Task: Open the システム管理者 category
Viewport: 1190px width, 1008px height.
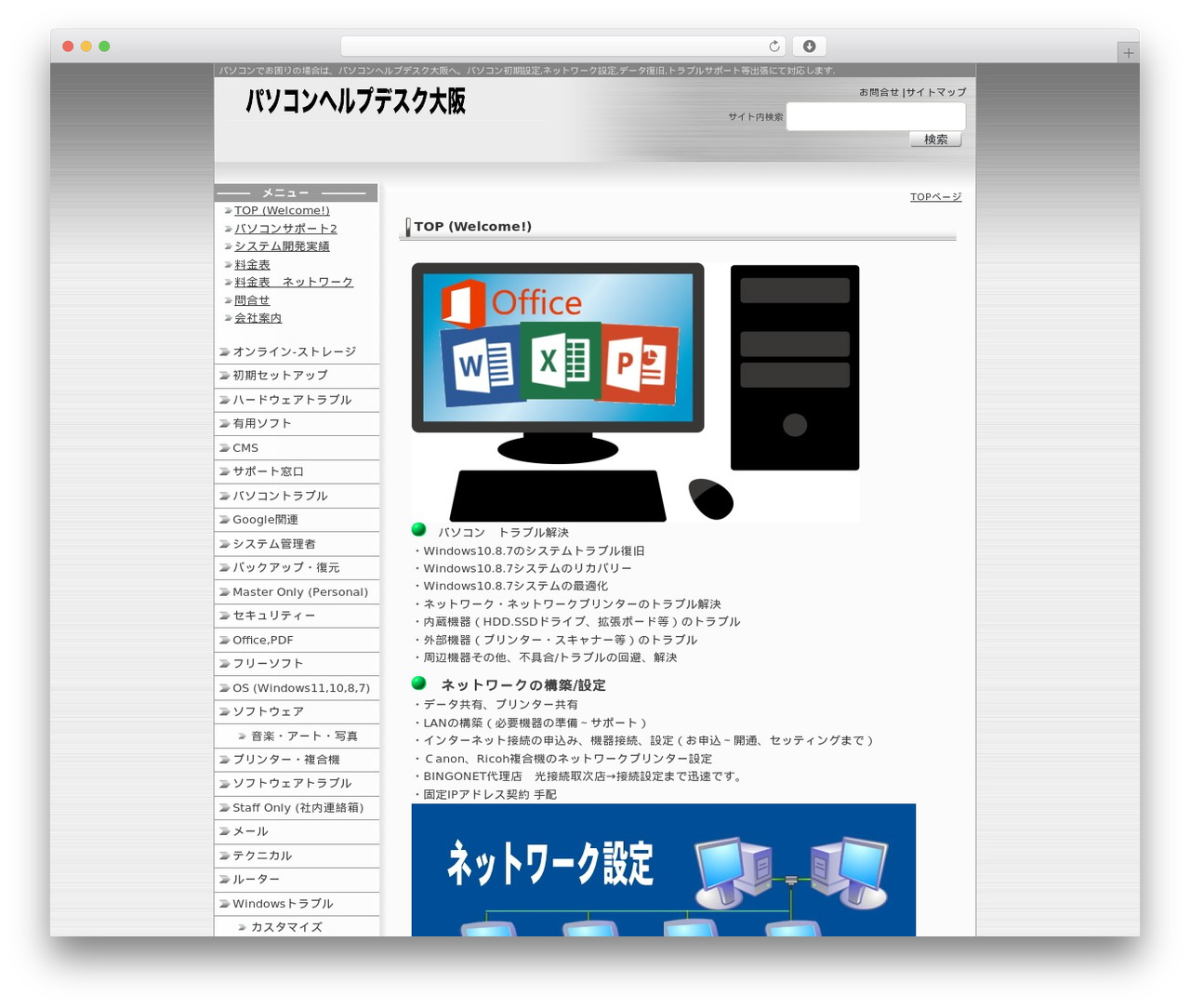Action: click(x=297, y=544)
